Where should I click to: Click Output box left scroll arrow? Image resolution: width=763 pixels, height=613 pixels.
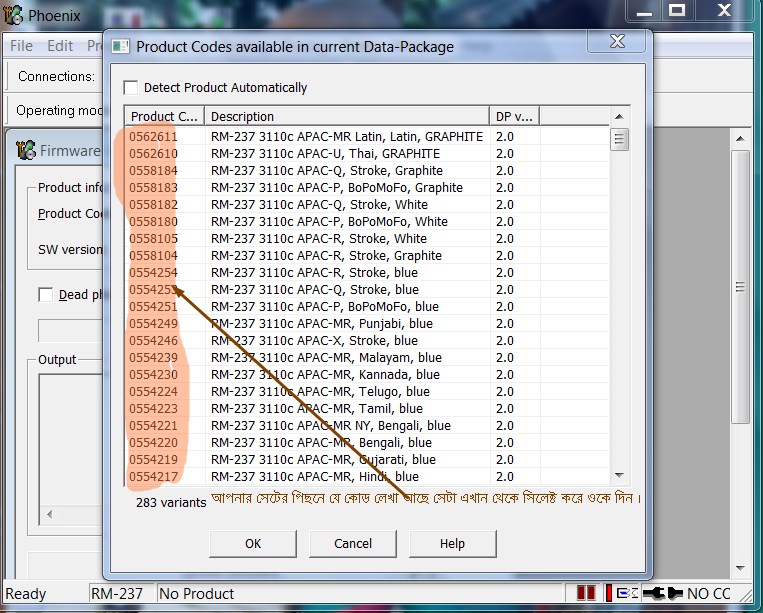(49, 514)
